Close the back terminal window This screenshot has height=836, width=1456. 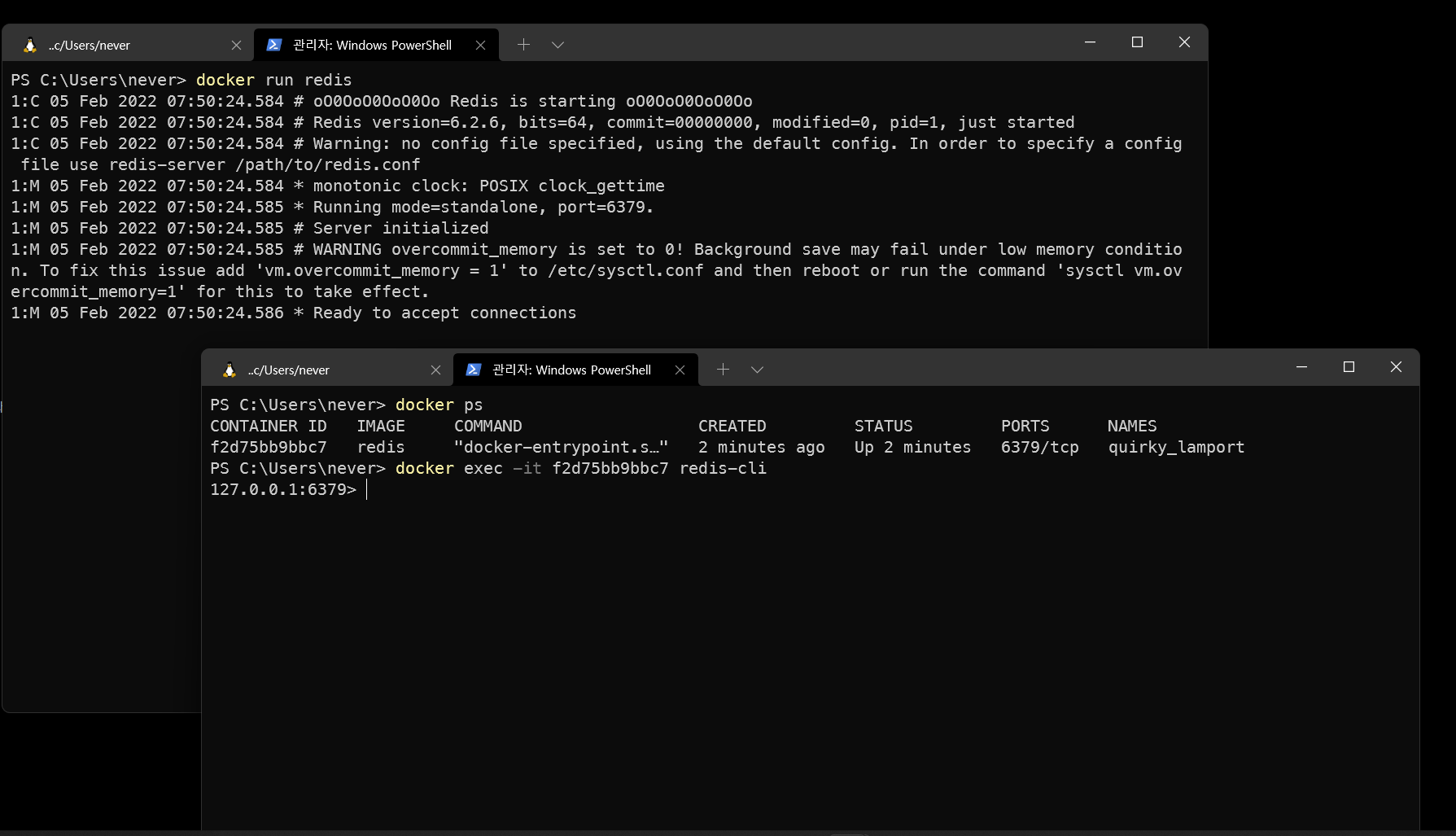pos(1184,42)
